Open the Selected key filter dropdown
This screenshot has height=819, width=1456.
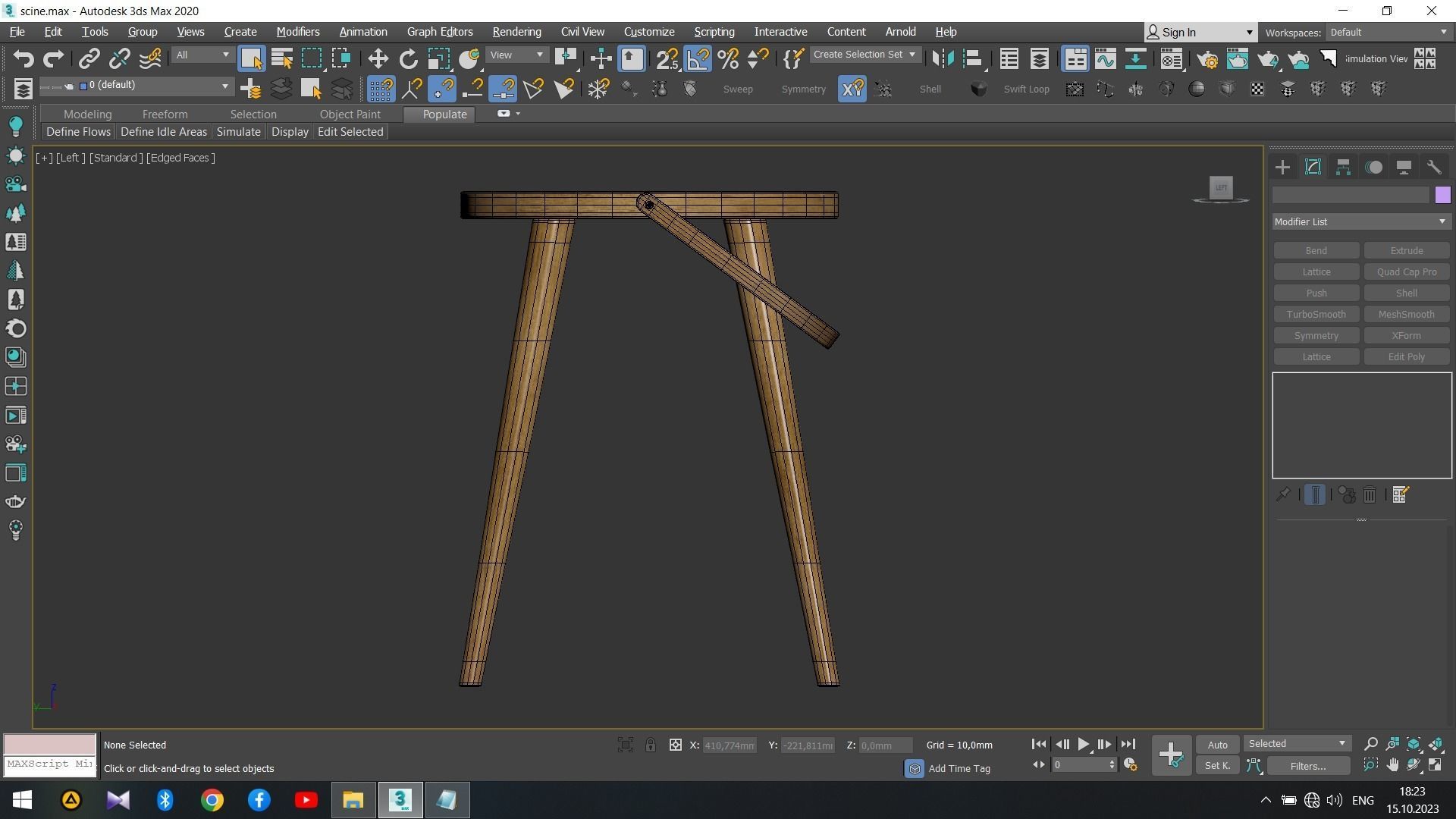(1297, 744)
